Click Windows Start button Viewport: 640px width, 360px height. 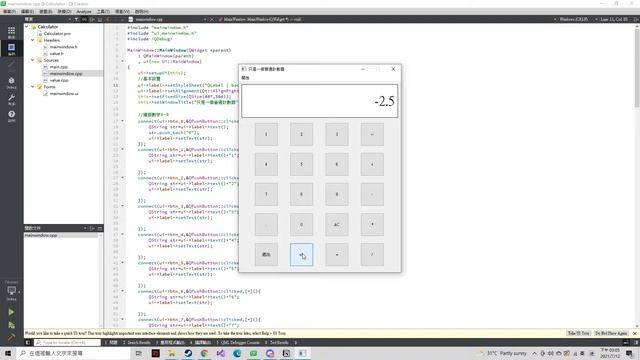click(8, 353)
